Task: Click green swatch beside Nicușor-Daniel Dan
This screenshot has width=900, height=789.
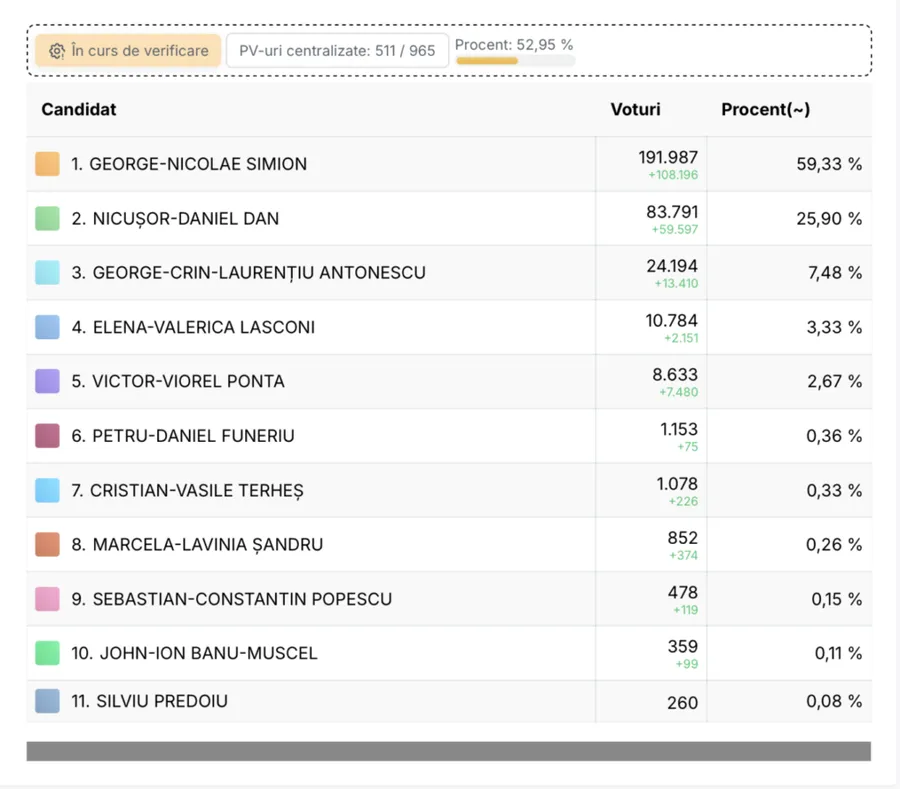Action: point(47,218)
